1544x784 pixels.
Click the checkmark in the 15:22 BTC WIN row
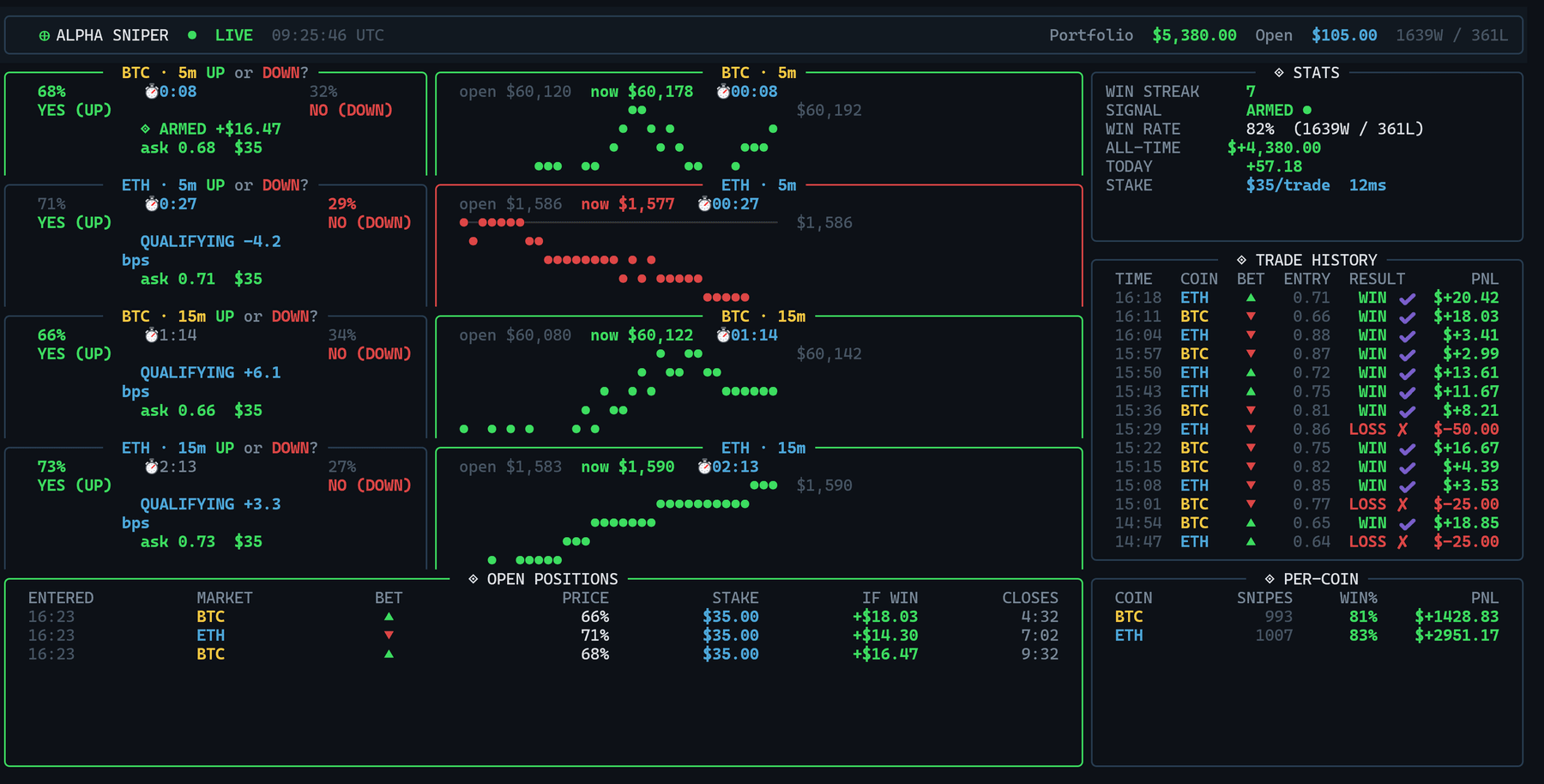(1407, 449)
